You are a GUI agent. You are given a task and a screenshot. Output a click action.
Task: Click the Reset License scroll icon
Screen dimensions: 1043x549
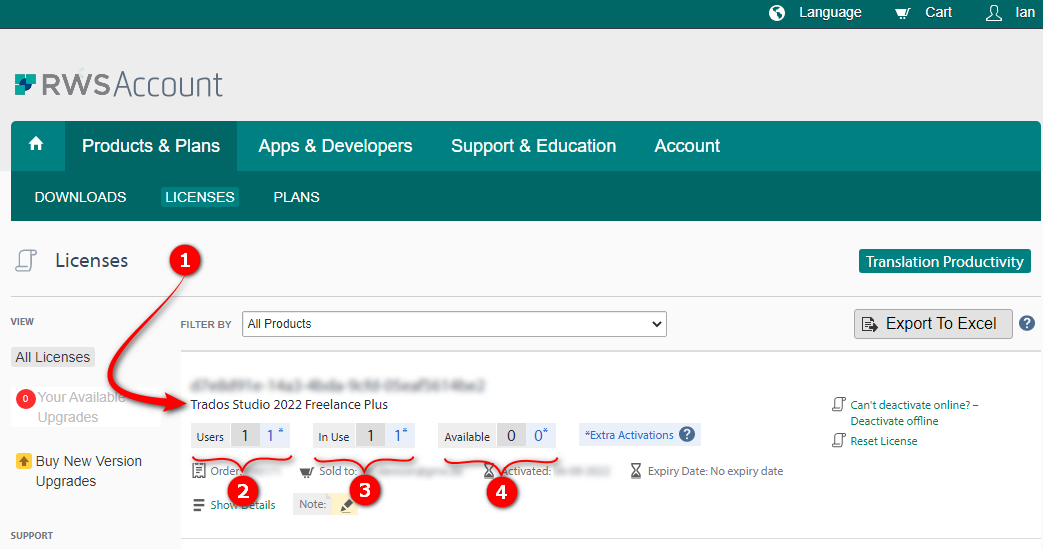pos(839,441)
